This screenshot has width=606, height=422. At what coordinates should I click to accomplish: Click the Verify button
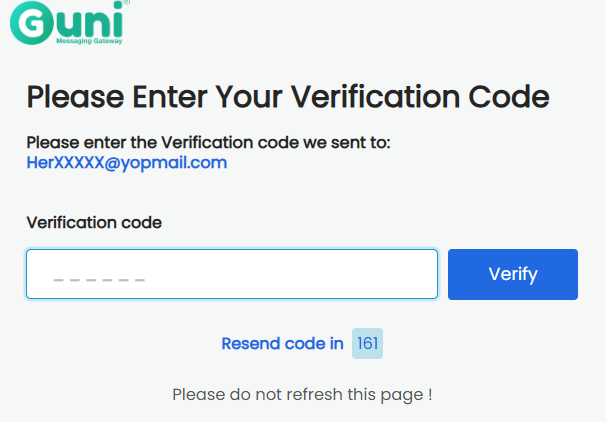(513, 274)
